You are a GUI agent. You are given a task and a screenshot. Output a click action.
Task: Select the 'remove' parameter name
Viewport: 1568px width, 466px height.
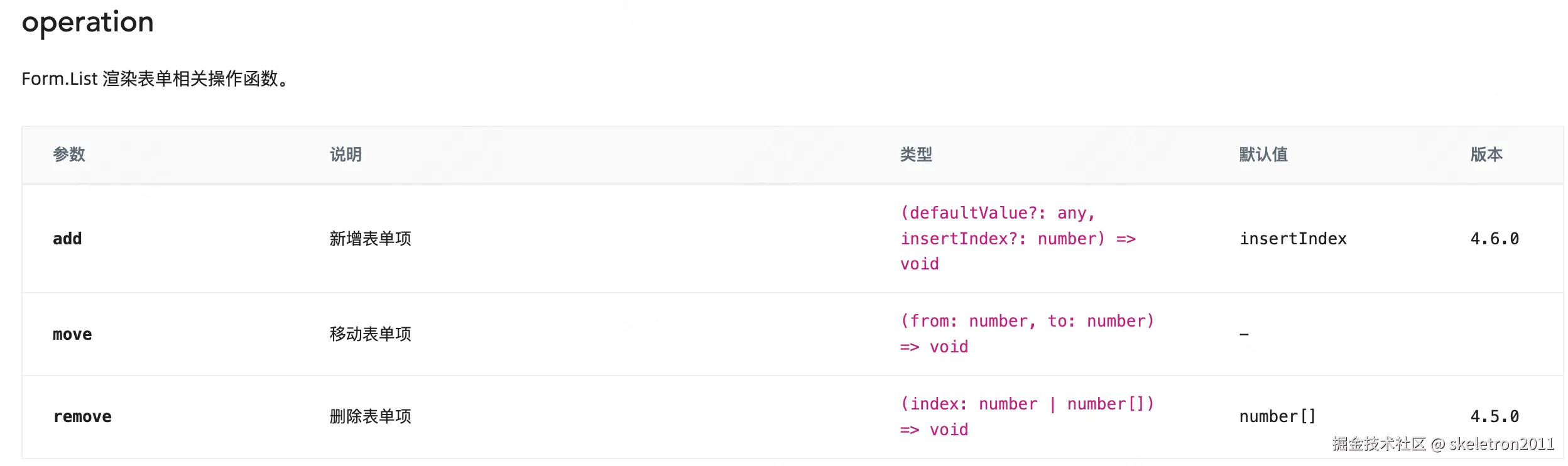(82, 416)
